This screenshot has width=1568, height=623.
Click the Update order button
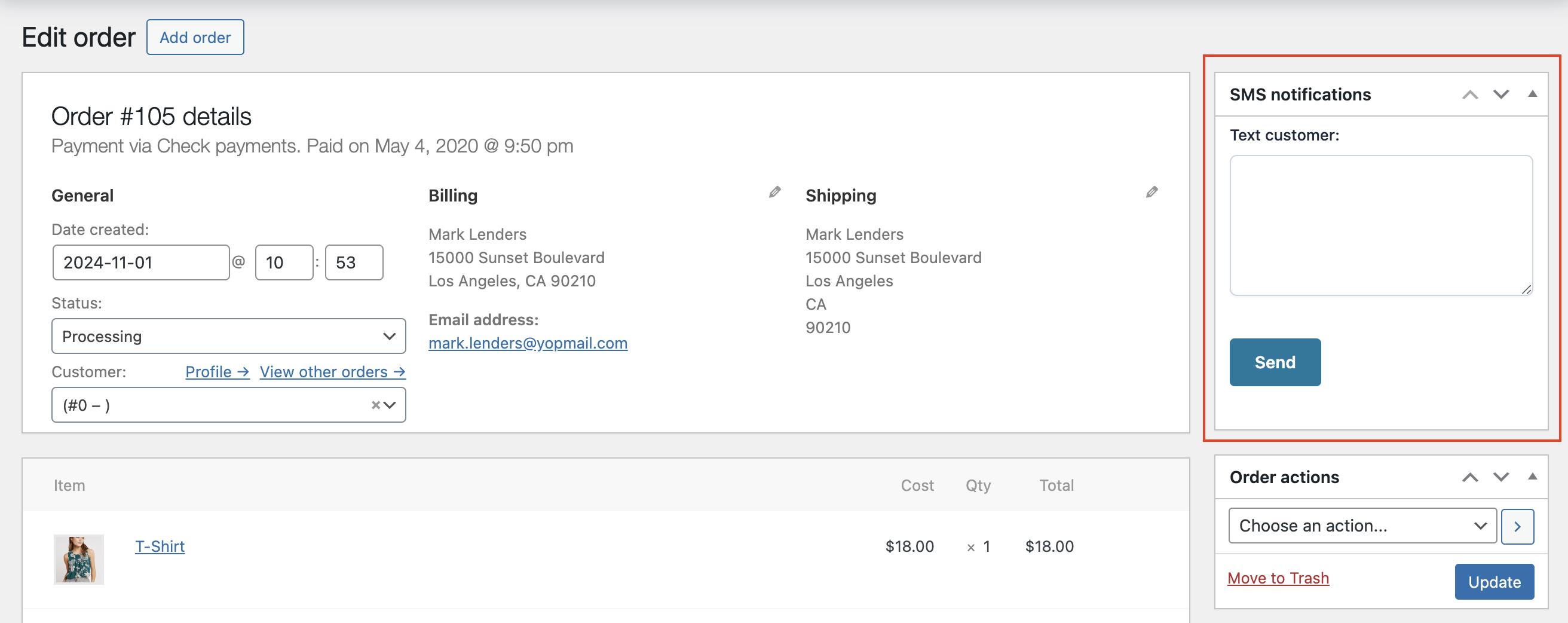click(x=1494, y=582)
